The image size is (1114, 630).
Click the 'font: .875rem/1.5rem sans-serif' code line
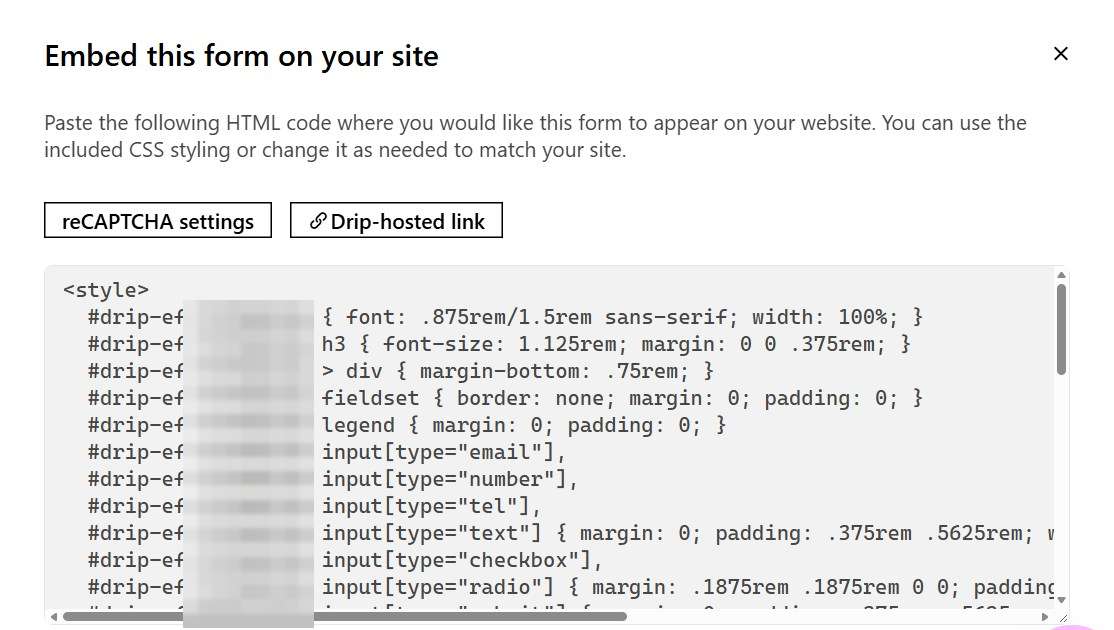506,317
